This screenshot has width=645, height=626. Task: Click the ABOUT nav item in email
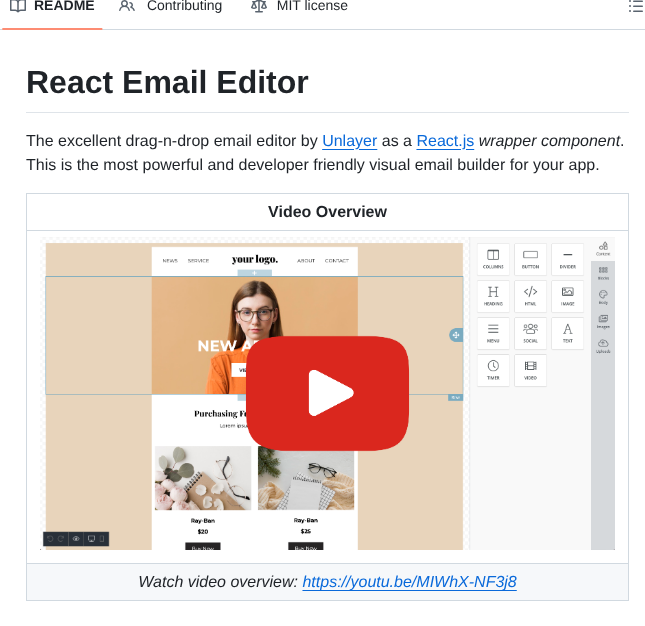pos(306,261)
